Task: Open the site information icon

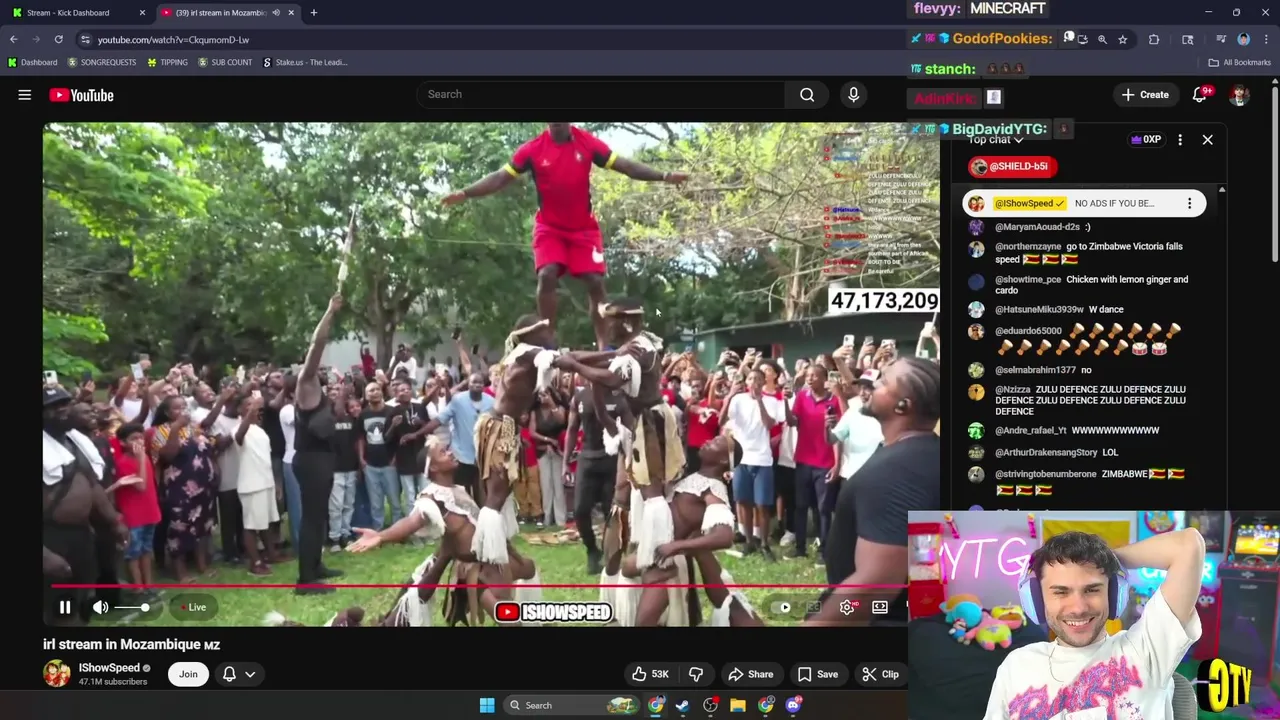Action: coord(86,40)
